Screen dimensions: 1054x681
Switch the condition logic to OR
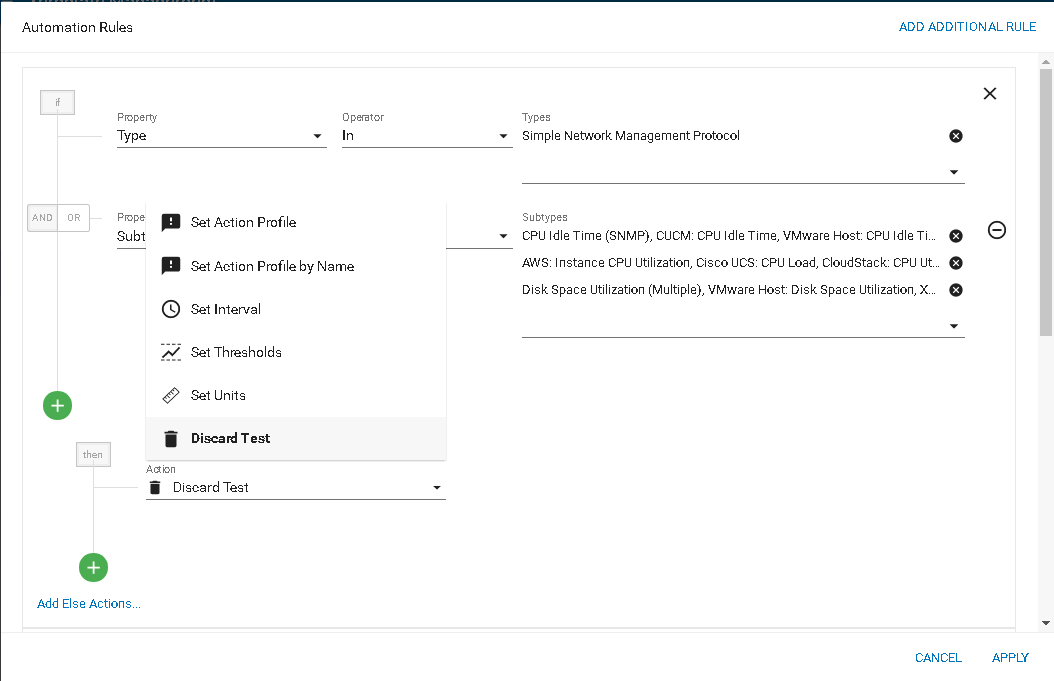[74, 218]
